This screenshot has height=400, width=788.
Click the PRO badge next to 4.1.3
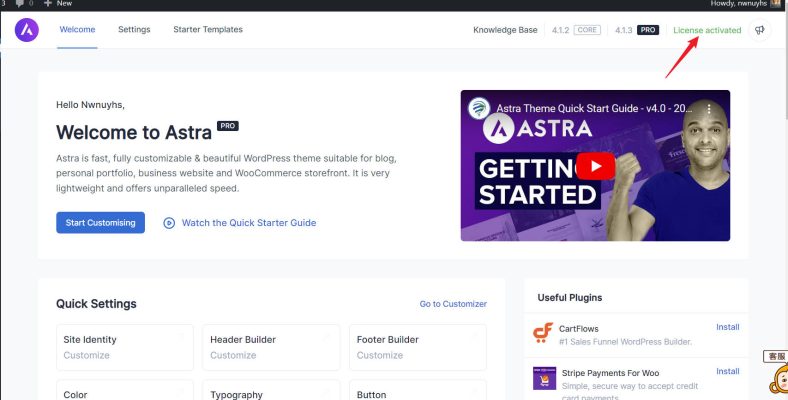[648, 30]
